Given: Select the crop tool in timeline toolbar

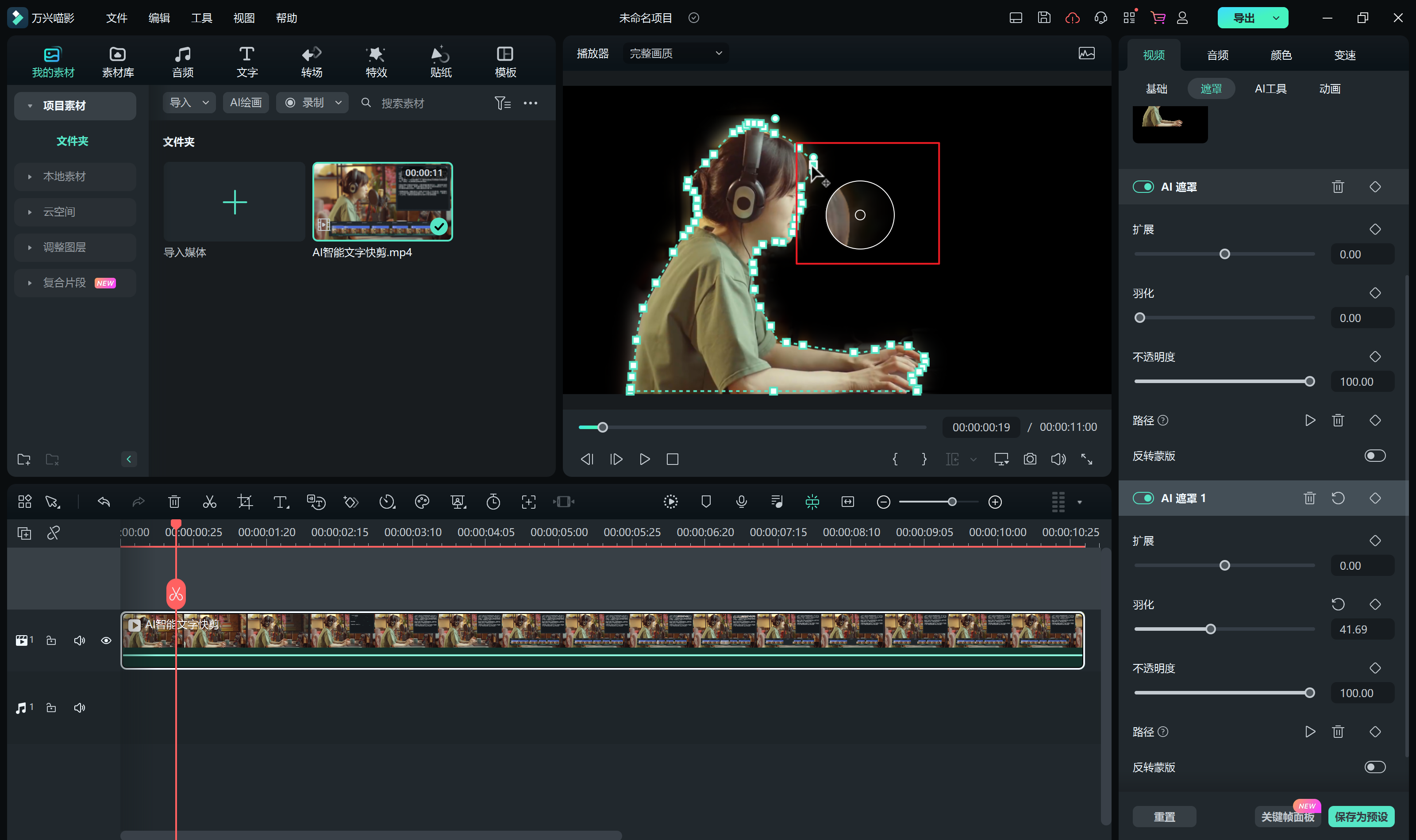Looking at the screenshot, I should point(245,502).
